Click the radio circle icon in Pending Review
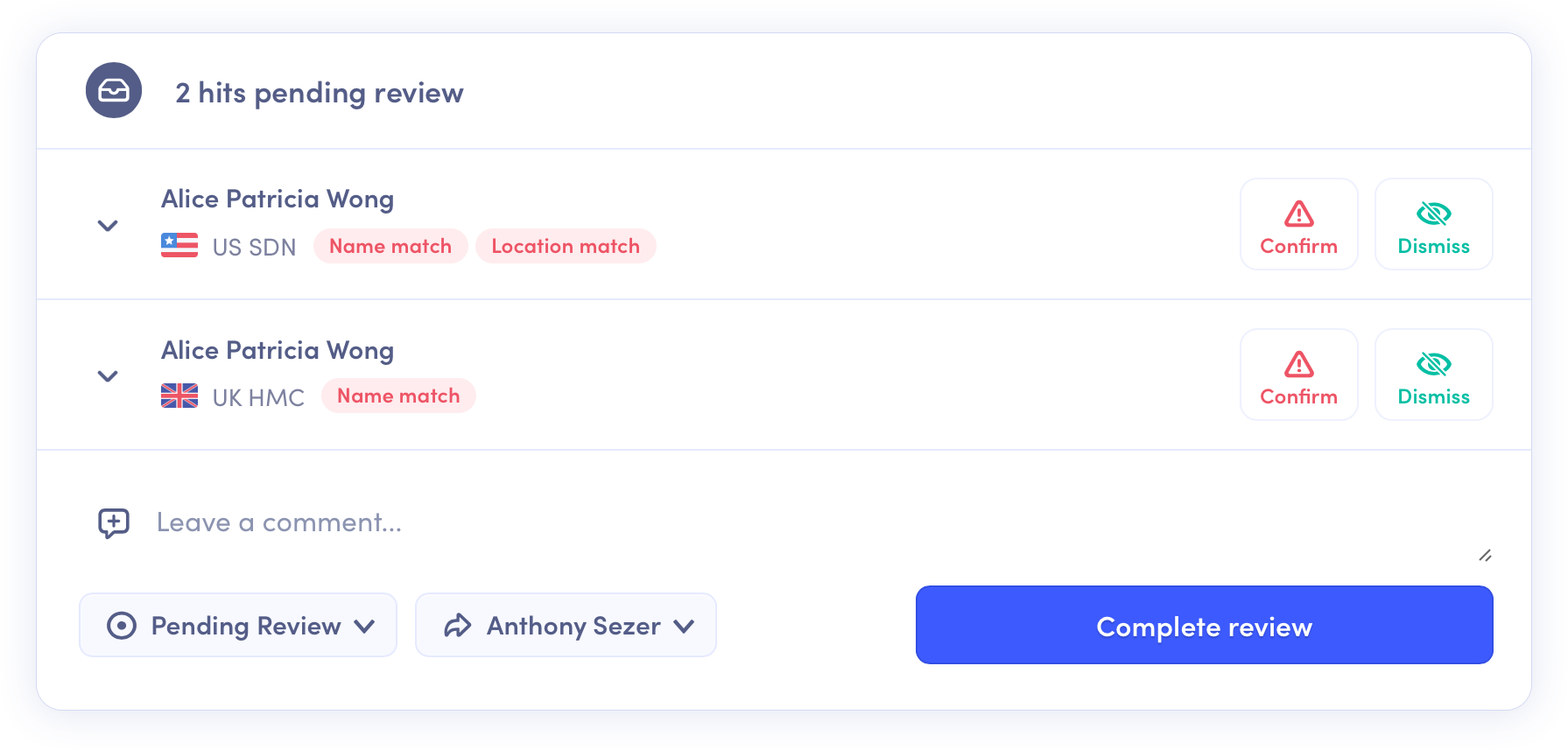Screen dimensions: 1568x750 point(122,626)
